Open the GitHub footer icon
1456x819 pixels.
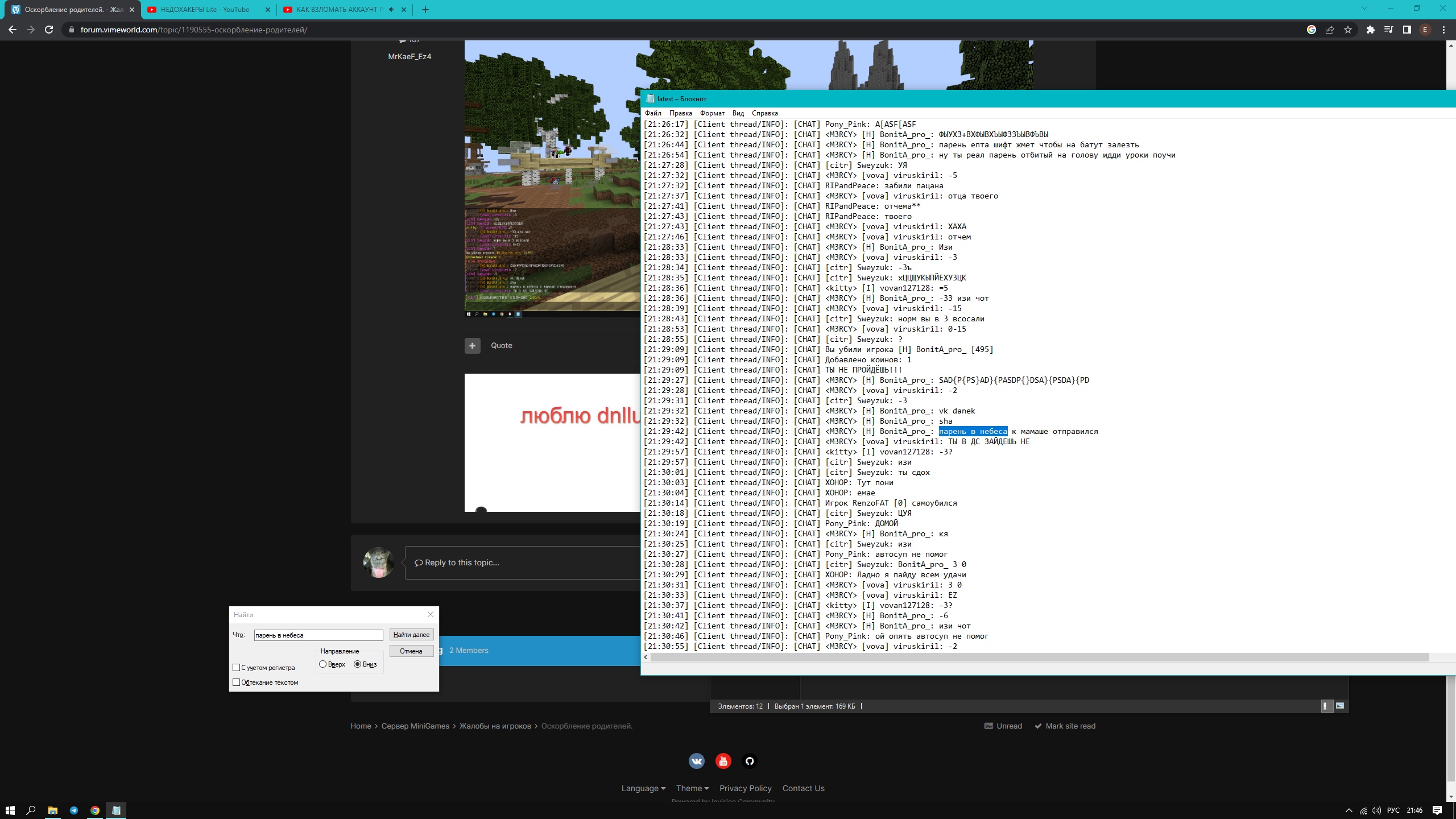tap(750, 761)
